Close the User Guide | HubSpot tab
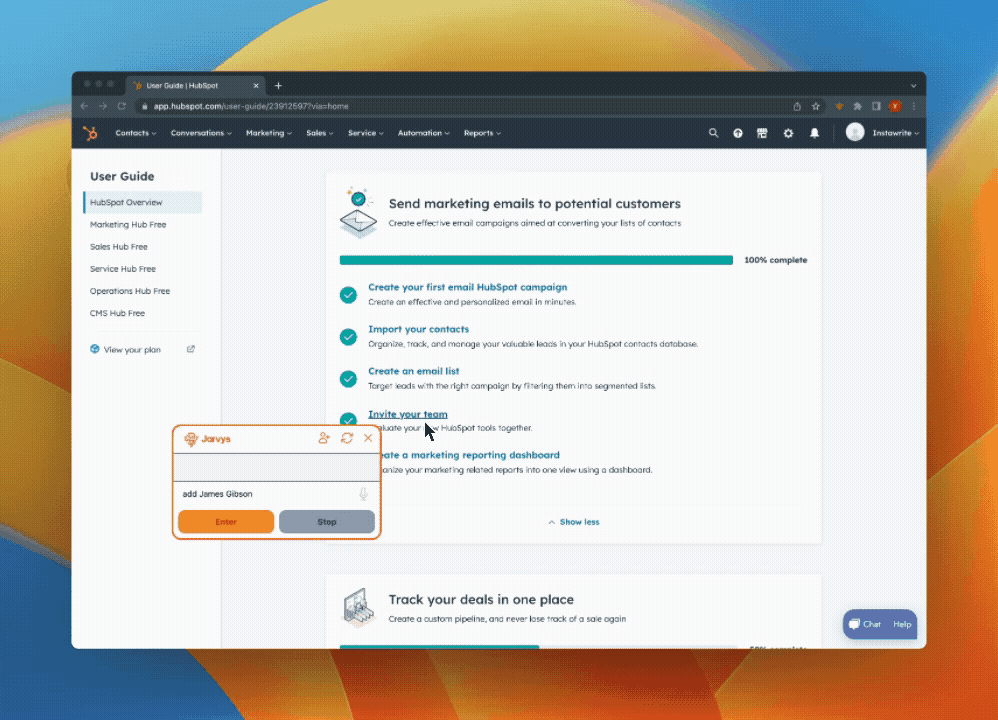The width and height of the screenshot is (998, 720). [256, 85]
